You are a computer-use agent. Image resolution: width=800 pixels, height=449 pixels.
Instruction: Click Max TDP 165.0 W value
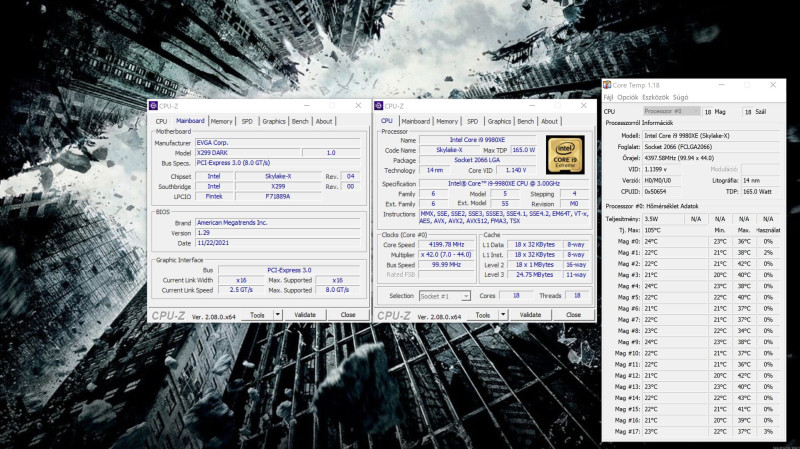(523, 150)
